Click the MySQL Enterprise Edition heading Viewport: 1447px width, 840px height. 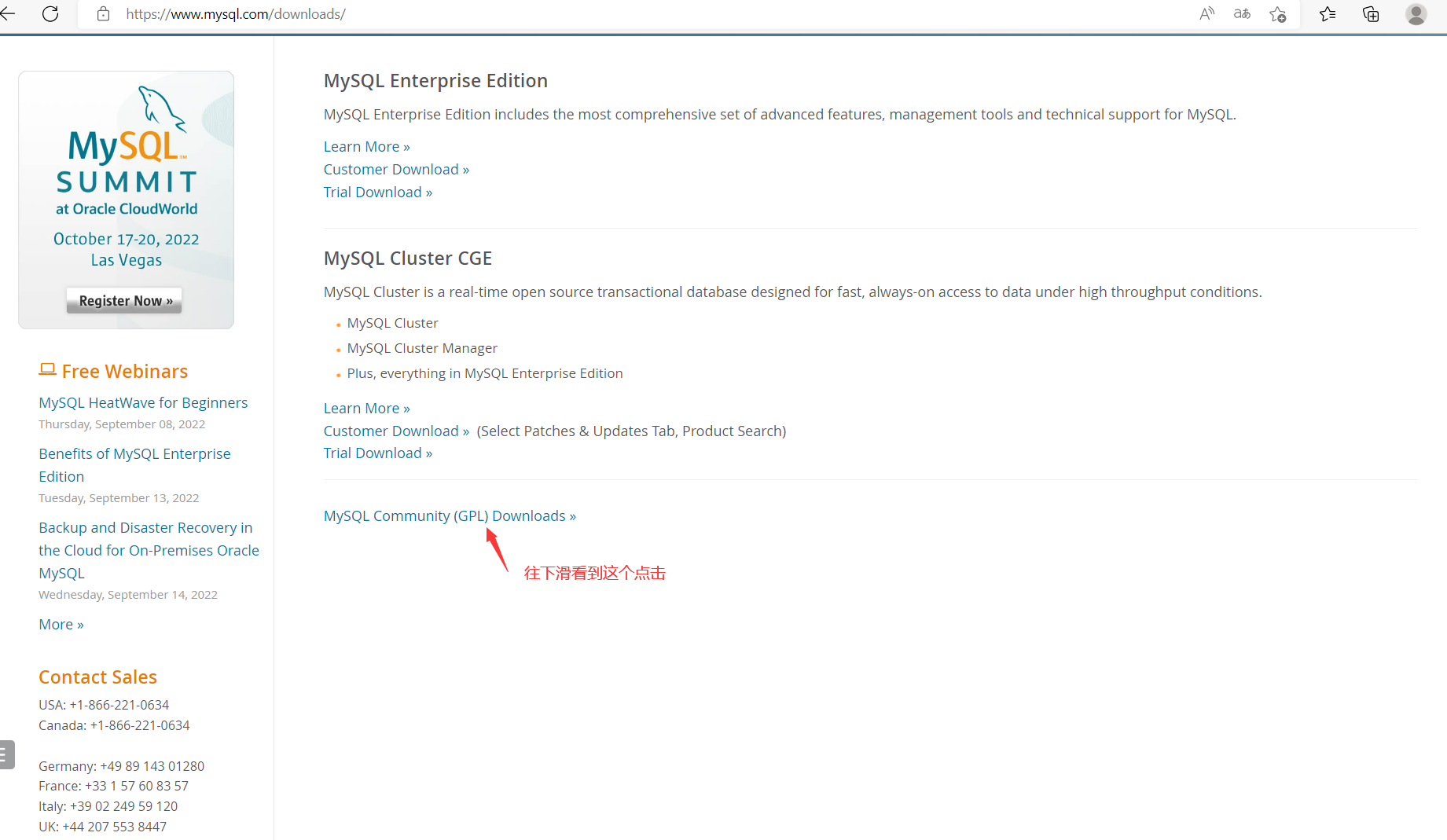tap(435, 81)
